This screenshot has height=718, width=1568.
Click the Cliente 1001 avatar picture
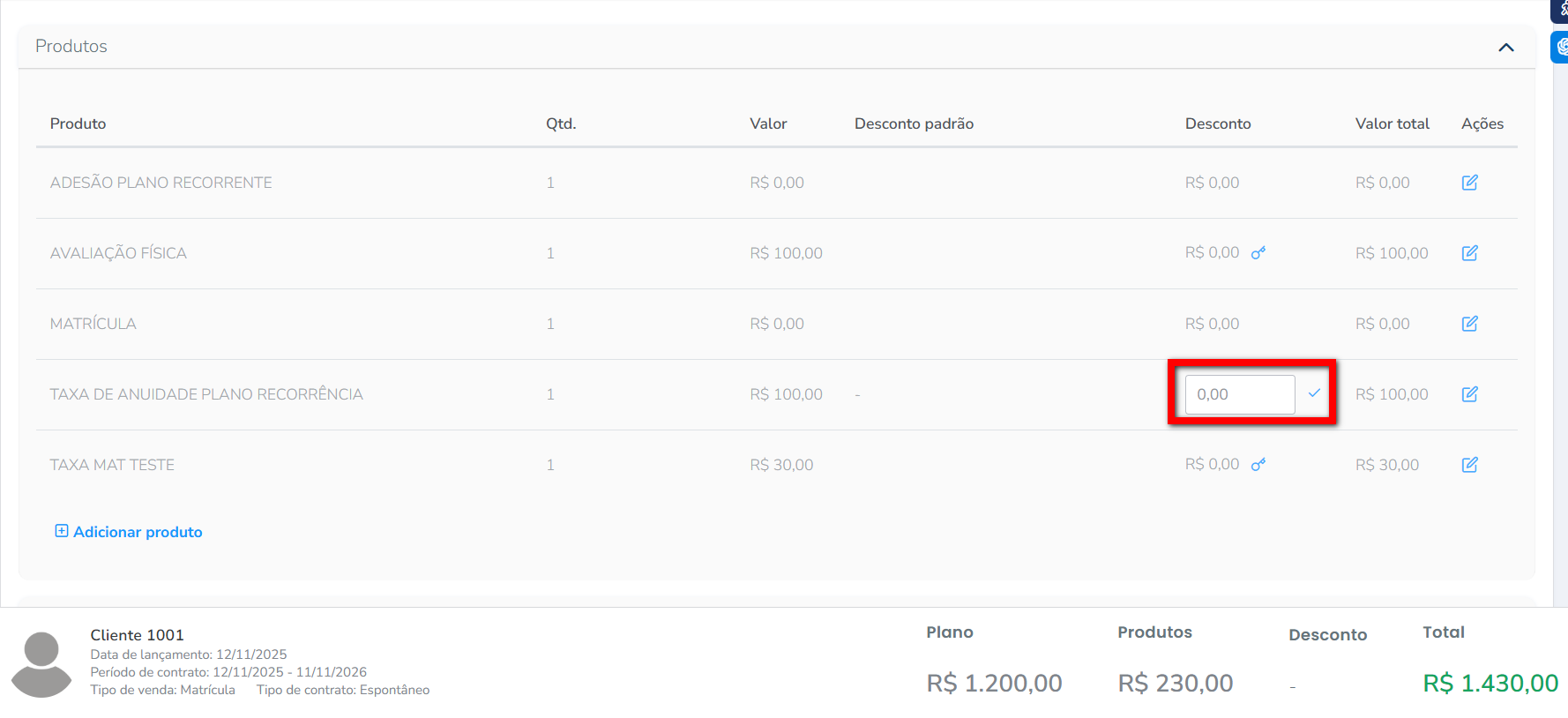point(41,663)
